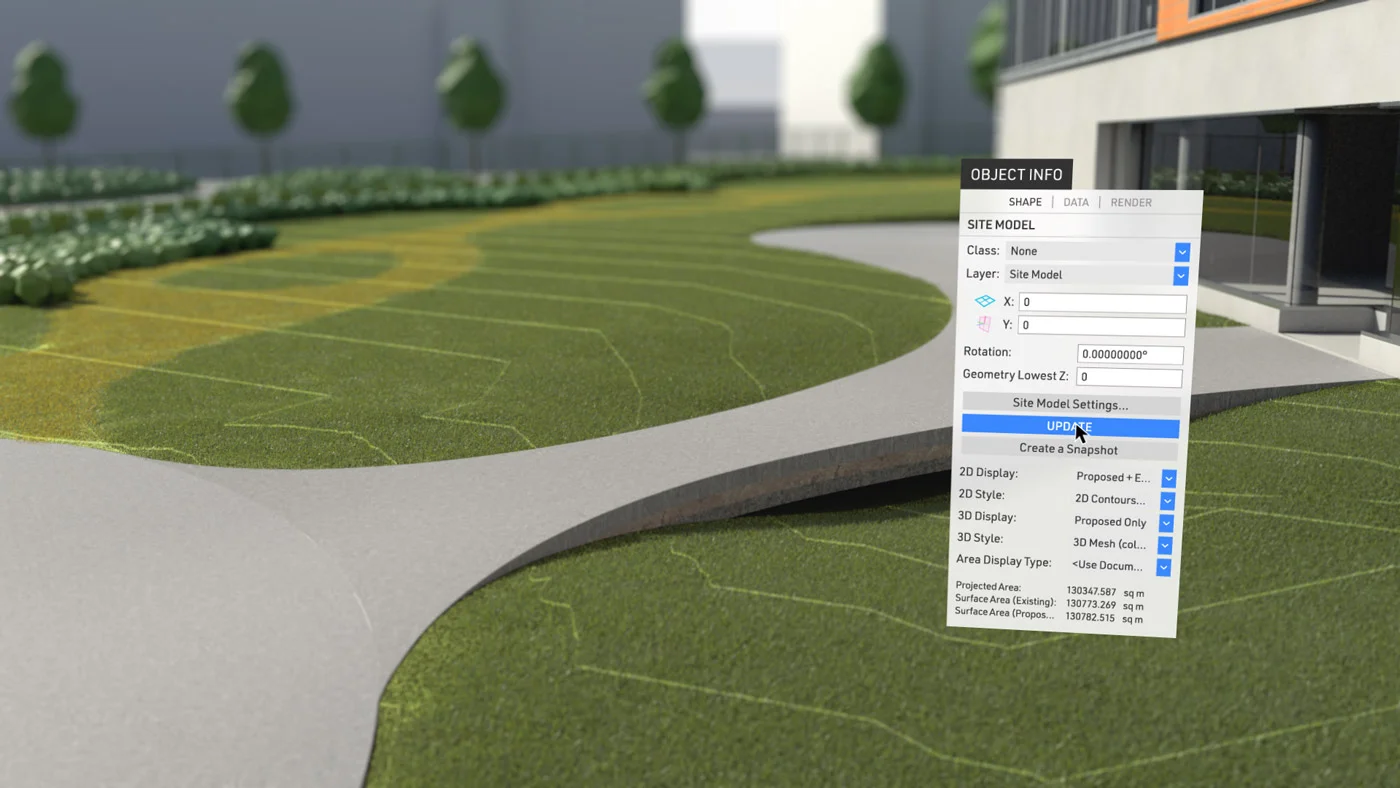The height and width of the screenshot is (788, 1400).
Task: Click the Geometry Lowest Z field
Action: click(1129, 377)
